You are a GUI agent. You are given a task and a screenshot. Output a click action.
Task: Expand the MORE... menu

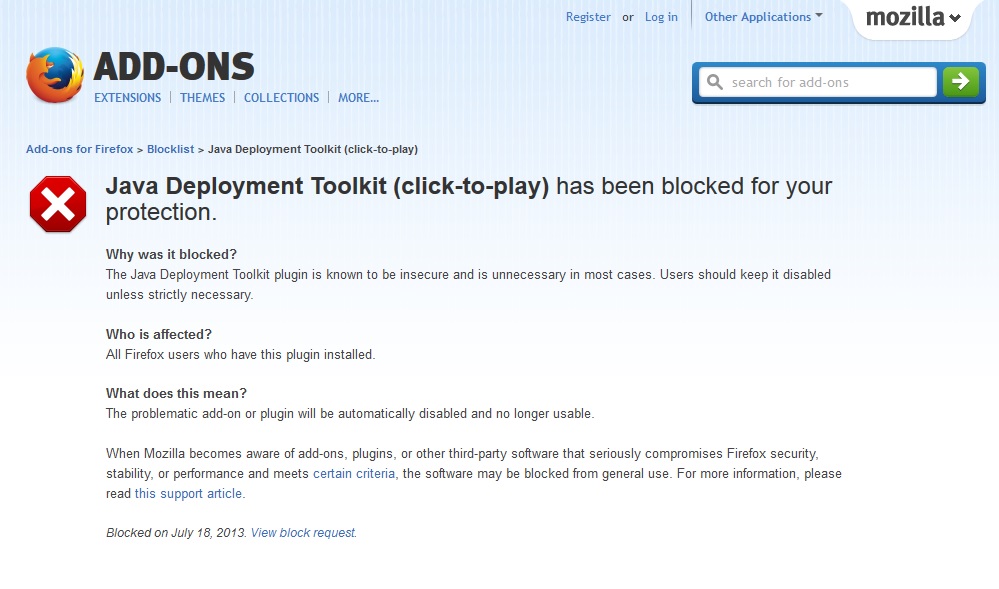click(358, 98)
